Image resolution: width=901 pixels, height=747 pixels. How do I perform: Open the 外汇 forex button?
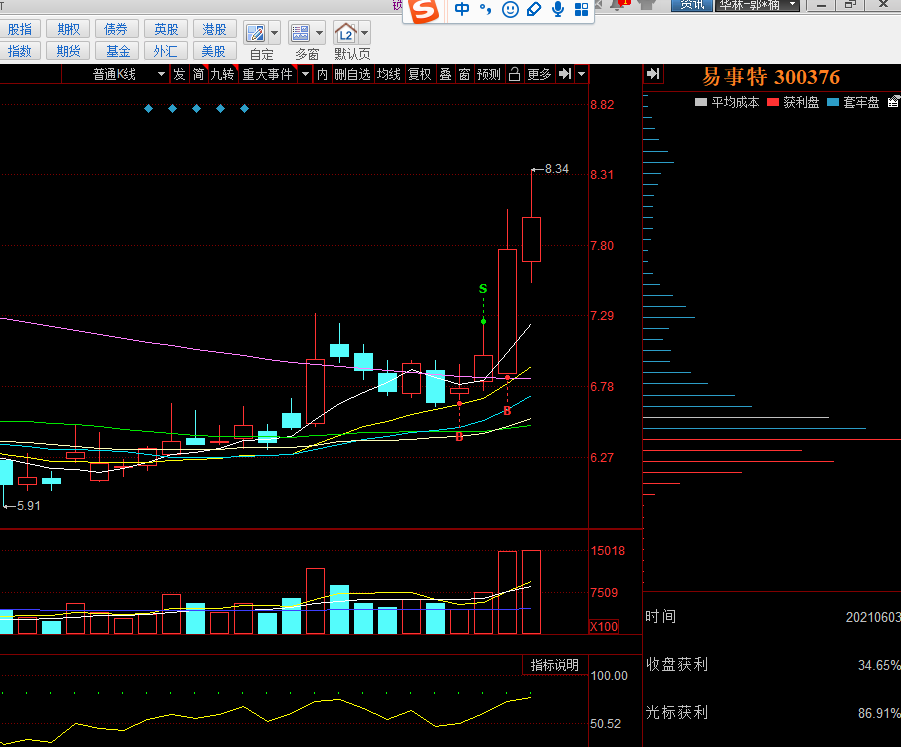(165, 51)
